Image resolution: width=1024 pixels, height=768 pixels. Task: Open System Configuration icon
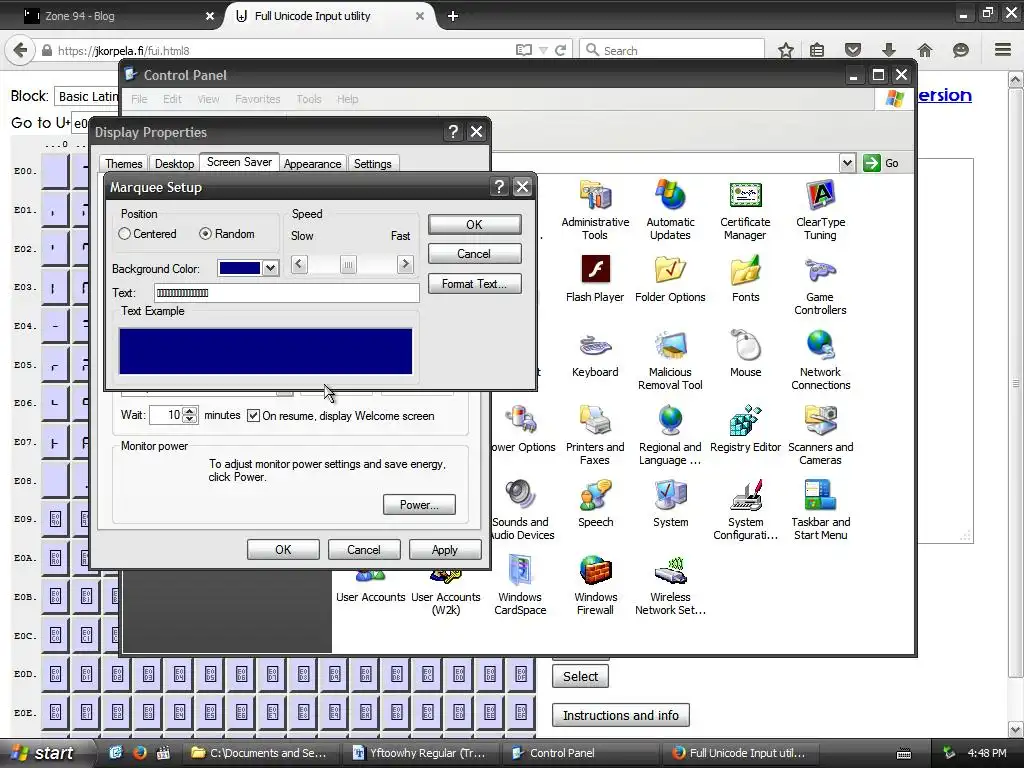pyautogui.click(x=745, y=511)
